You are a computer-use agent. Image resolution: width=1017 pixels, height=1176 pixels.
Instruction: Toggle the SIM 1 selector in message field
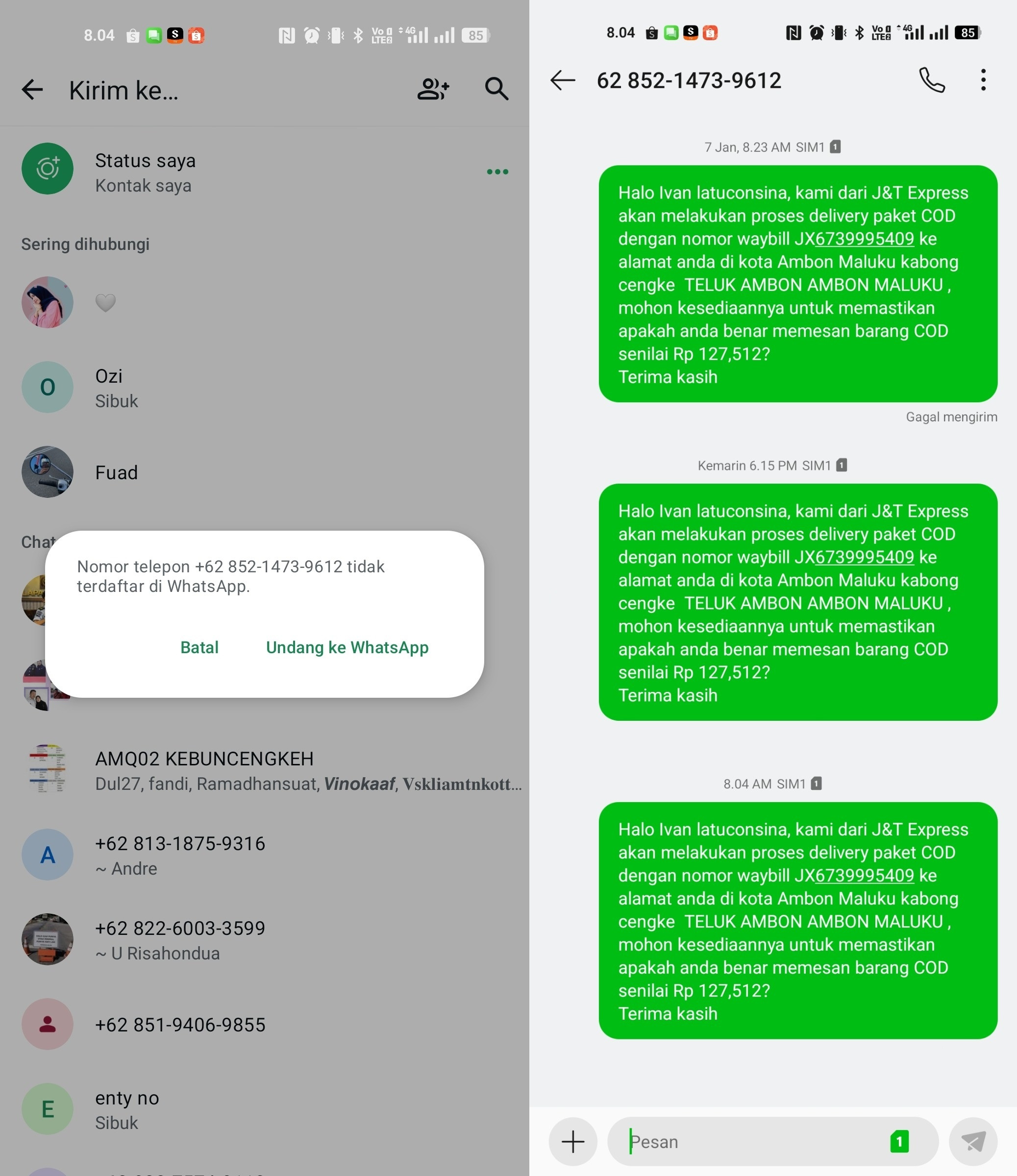899,1141
